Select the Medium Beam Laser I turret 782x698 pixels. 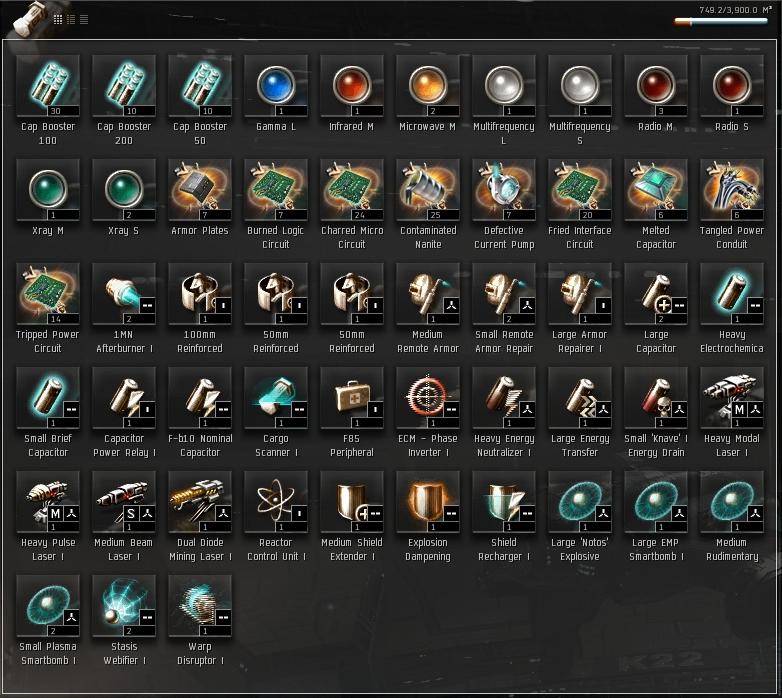tap(124, 502)
